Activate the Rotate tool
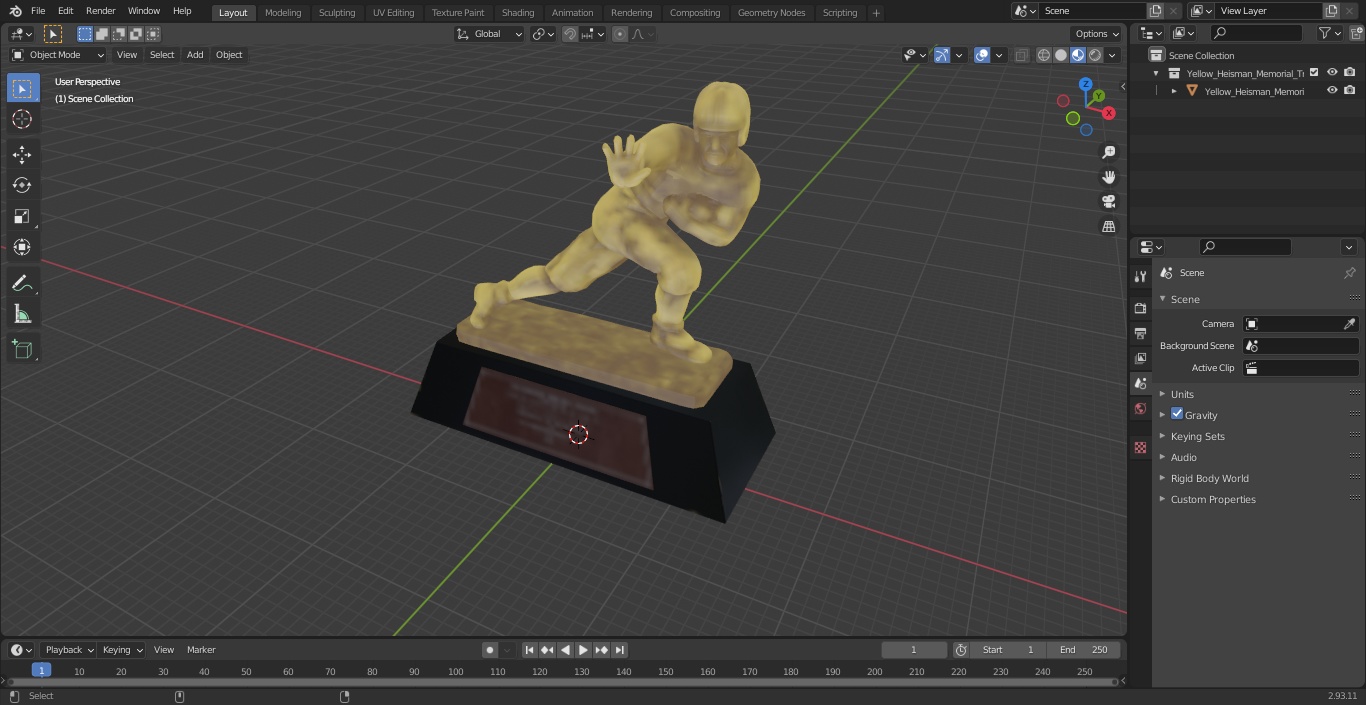 point(22,185)
